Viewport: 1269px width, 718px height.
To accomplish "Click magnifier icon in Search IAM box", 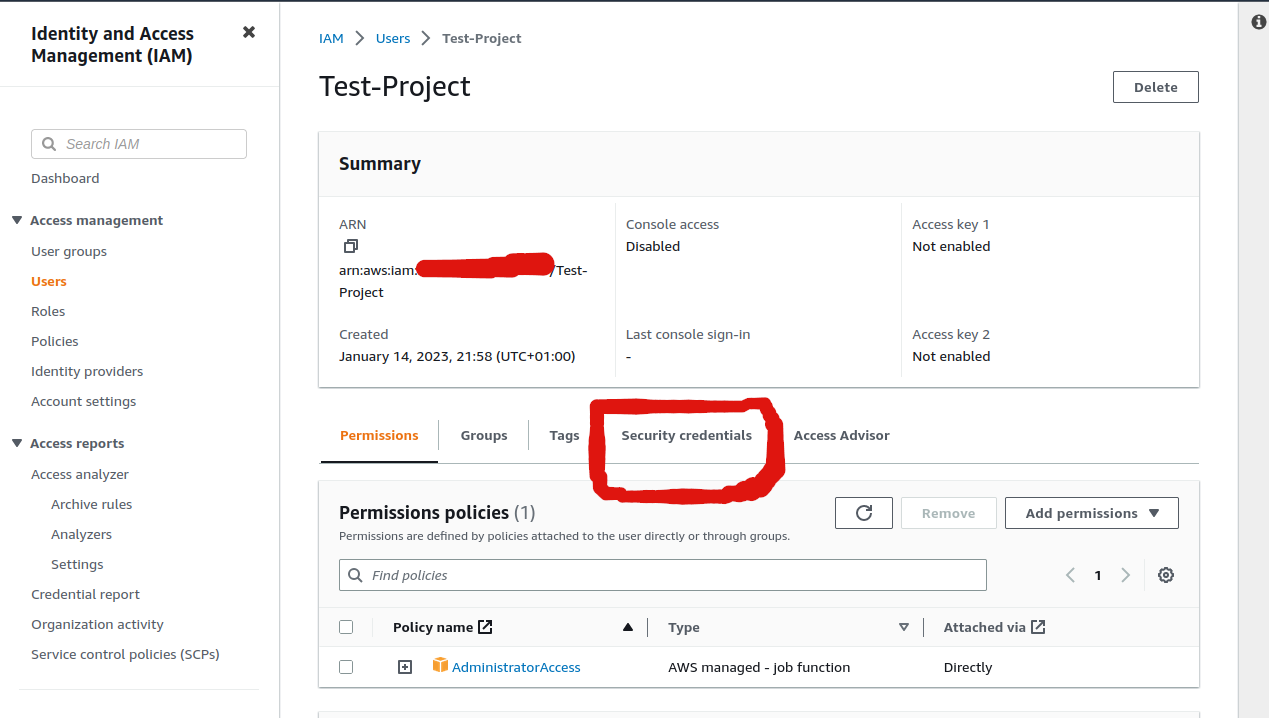I will pos(49,144).
